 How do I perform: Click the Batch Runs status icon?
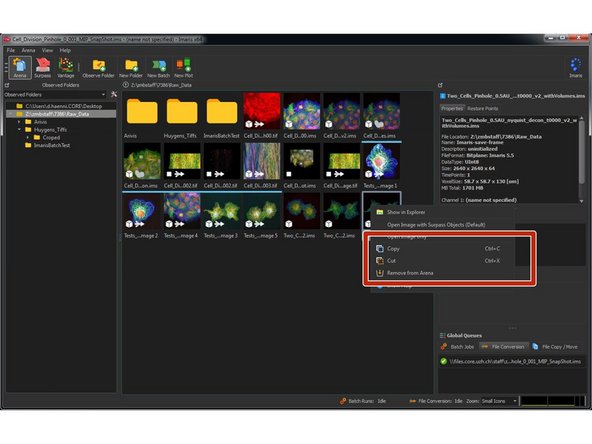(343, 401)
